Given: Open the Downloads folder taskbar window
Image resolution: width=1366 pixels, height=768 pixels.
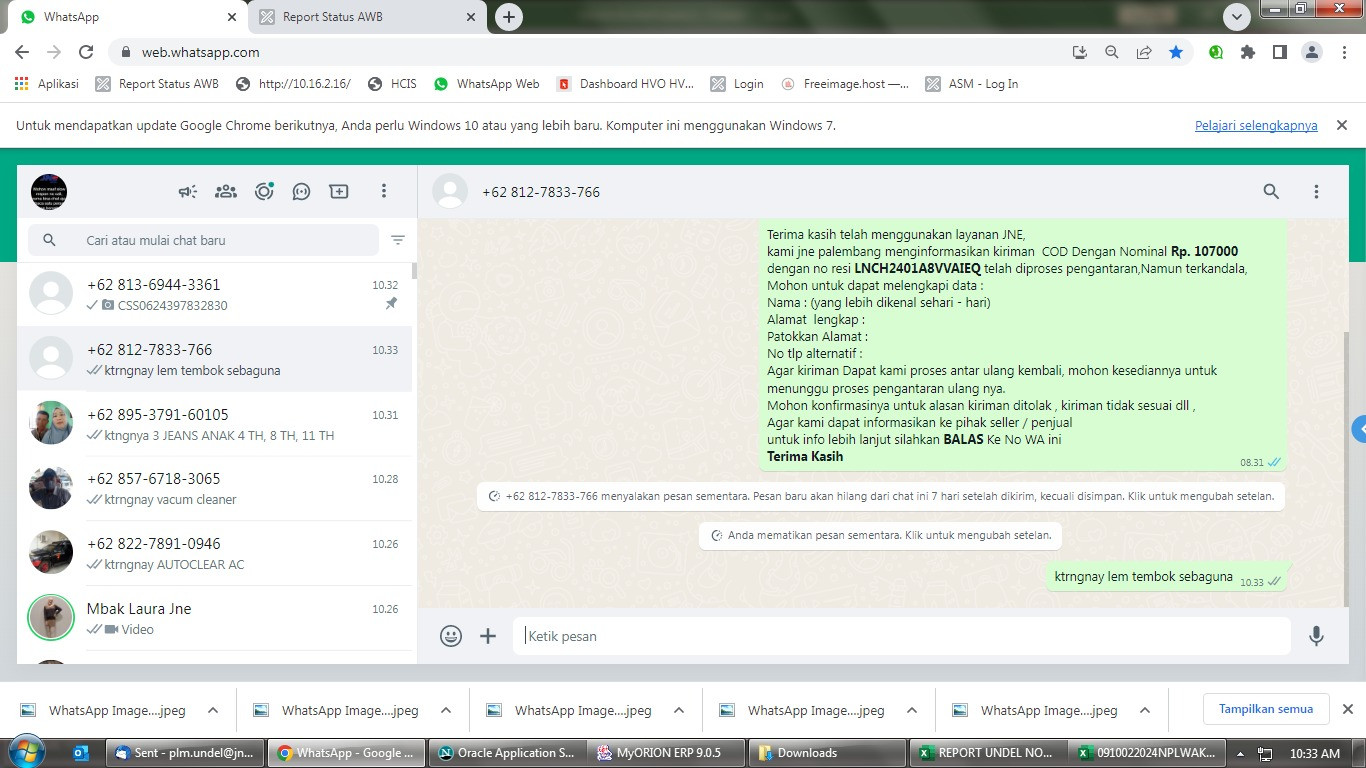Looking at the screenshot, I should [x=828, y=753].
